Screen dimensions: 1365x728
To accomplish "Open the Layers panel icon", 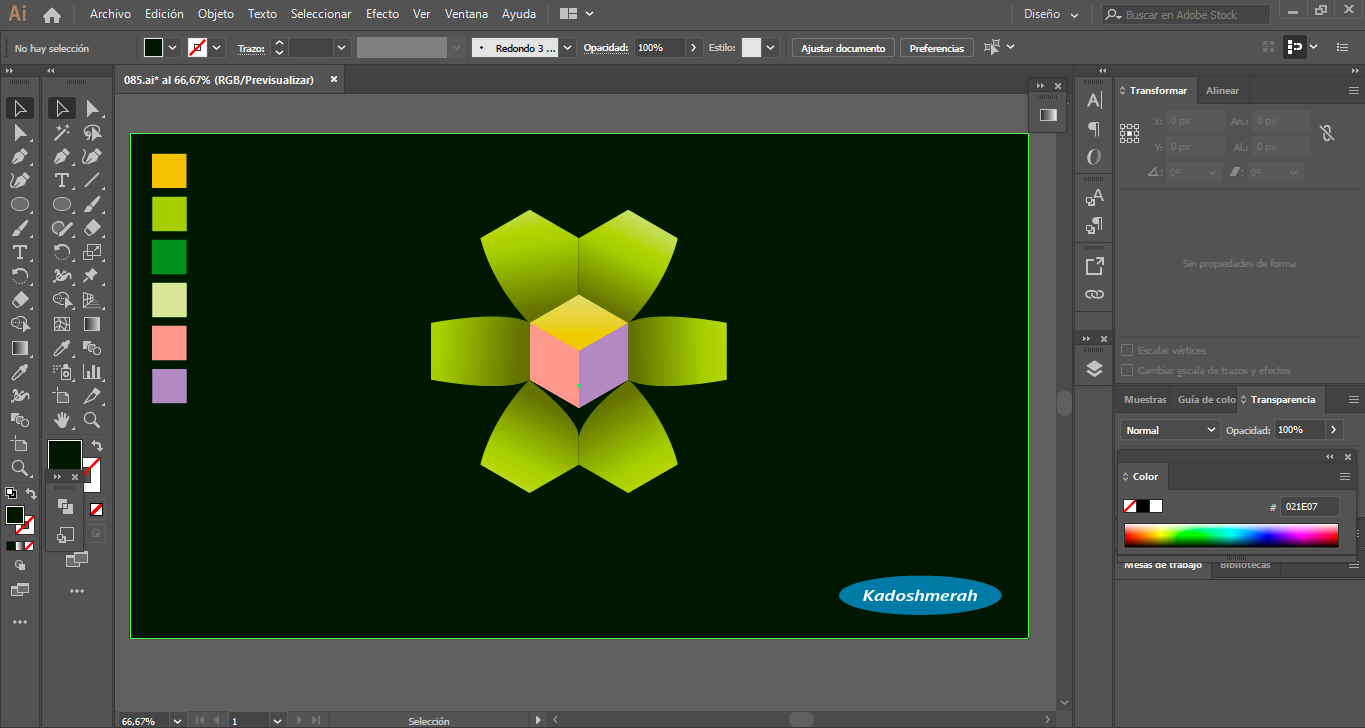I will [x=1094, y=369].
